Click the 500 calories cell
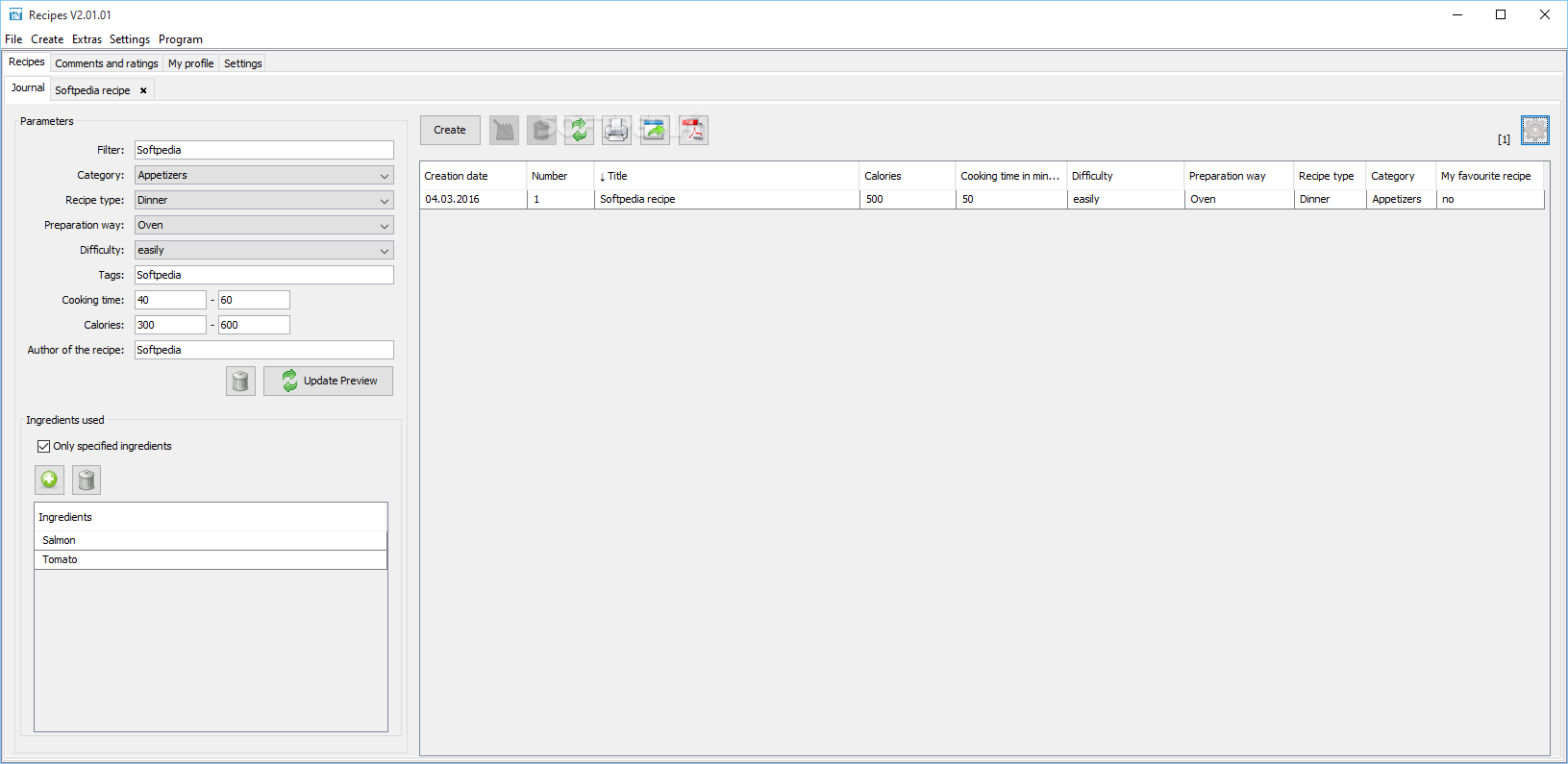The image size is (1568, 764). [x=908, y=199]
